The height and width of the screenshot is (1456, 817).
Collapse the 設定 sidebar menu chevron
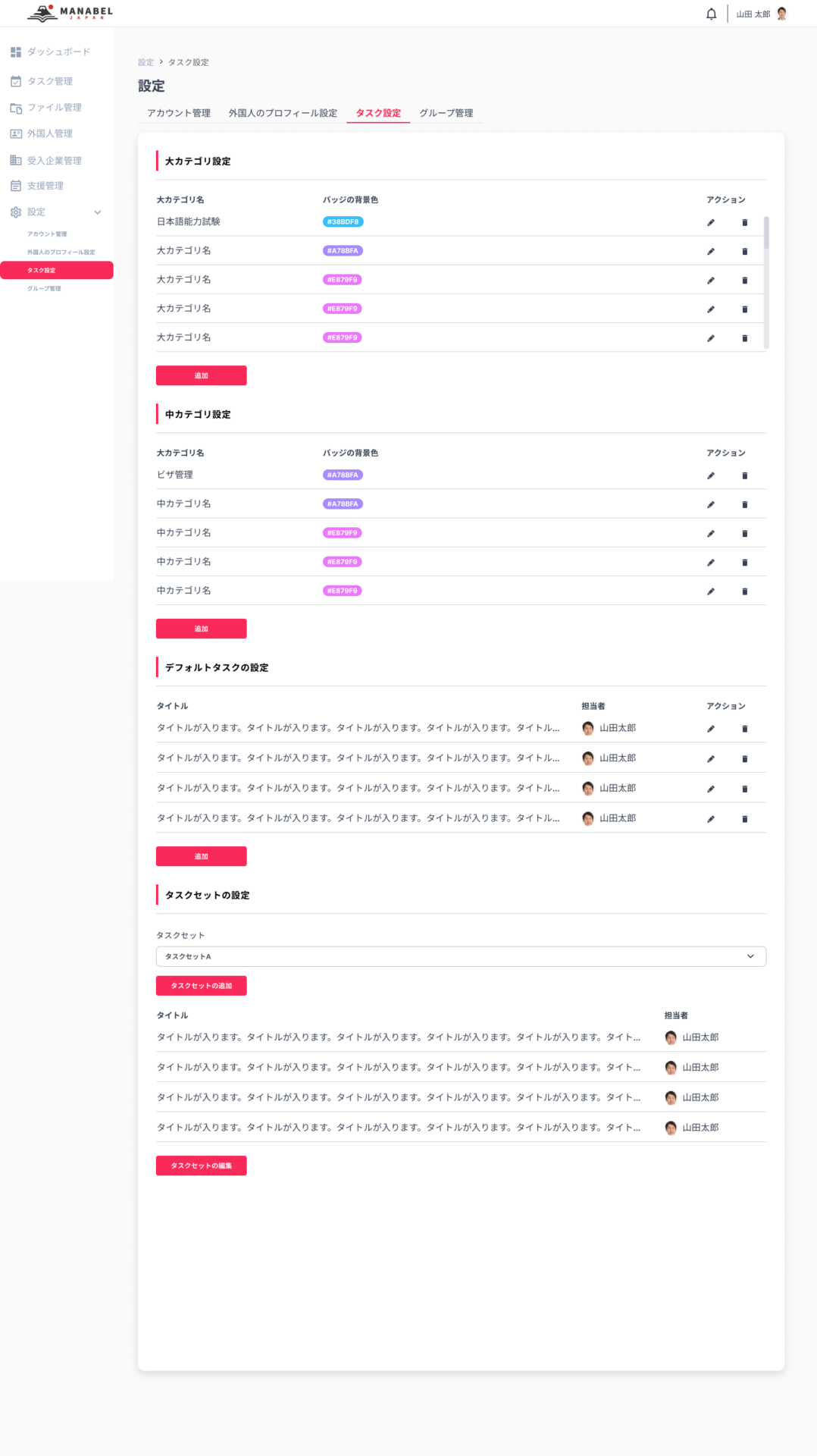tap(97, 212)
